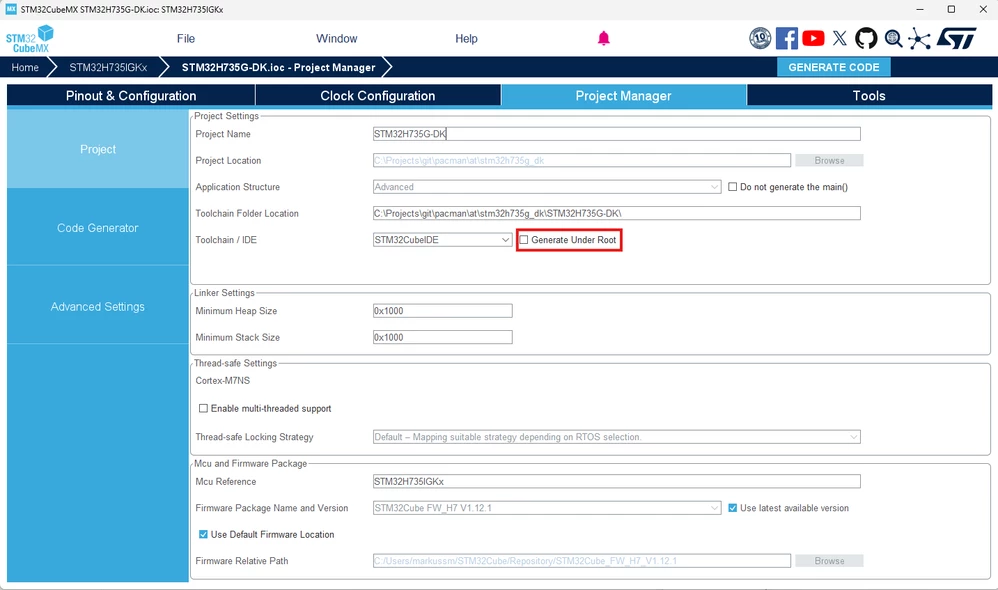This screenshot has width=998, height=590.
Task: Go to Home breadcrumb
Action: coord(25,67)
